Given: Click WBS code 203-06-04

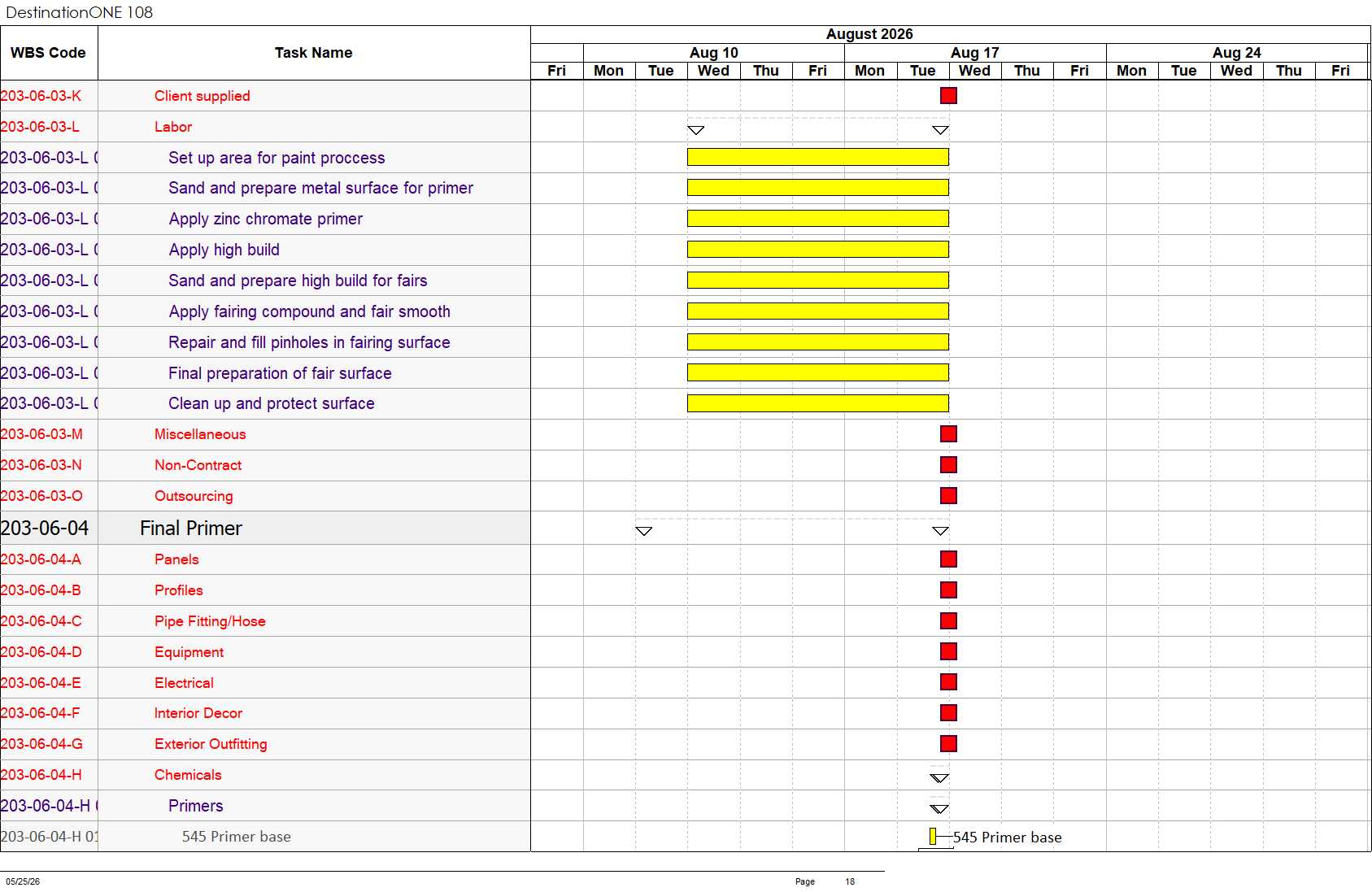Looking at the screenshot, I should coord(45,529).
